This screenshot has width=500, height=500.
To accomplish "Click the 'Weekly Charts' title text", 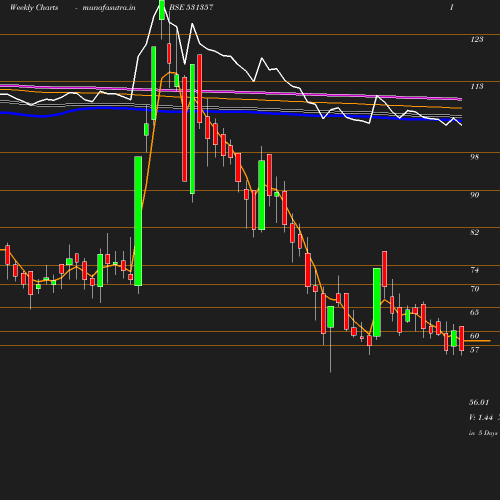I will pos(34,7).
